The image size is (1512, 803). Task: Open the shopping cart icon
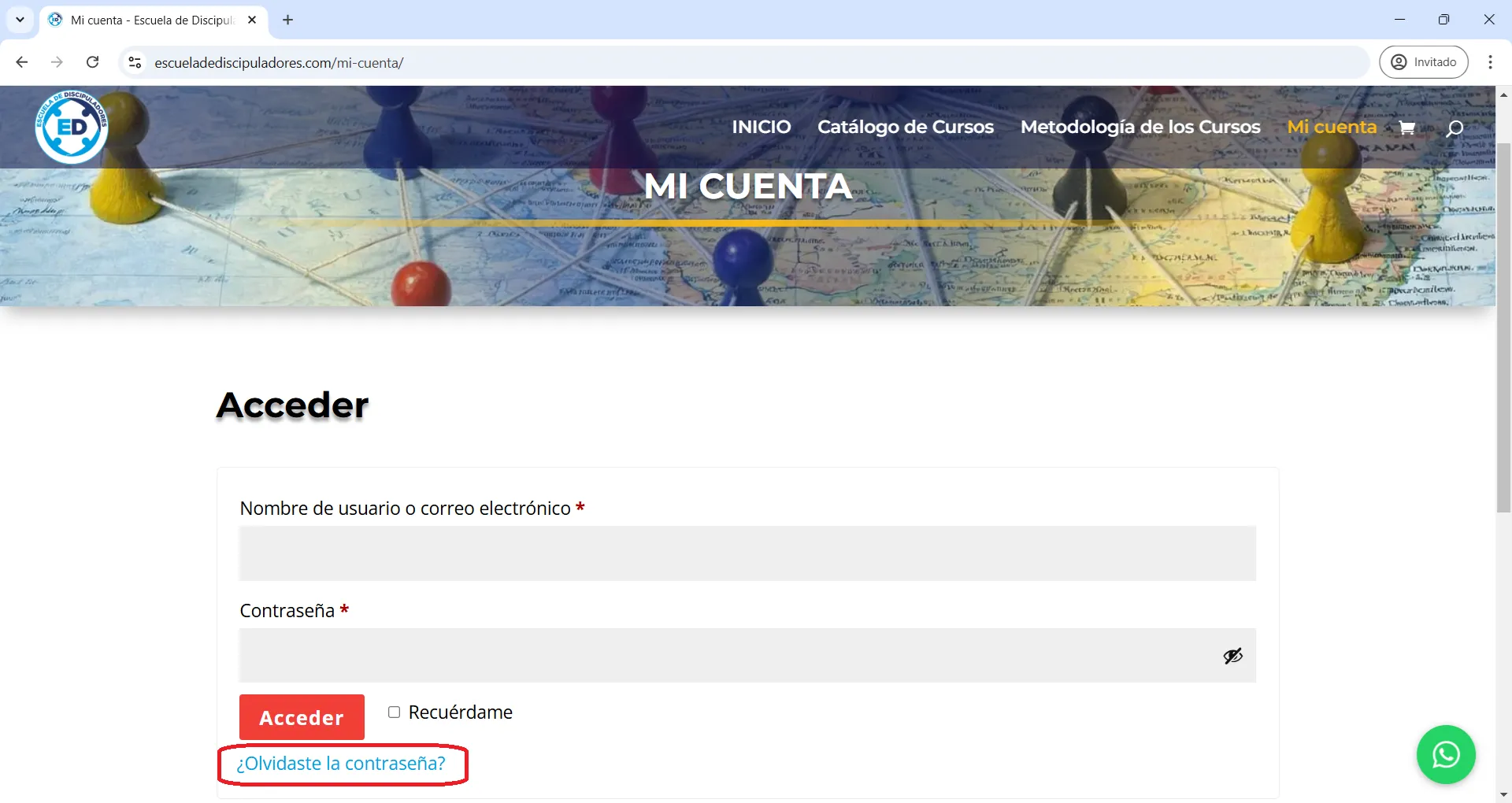coord(1406,128)
